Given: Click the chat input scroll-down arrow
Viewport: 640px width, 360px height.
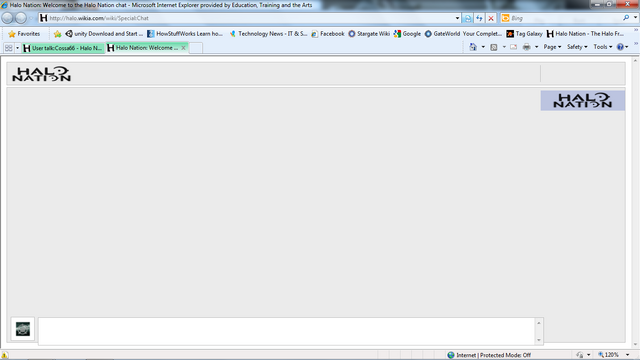Looking at the screenshot, I should pos(539,340).
